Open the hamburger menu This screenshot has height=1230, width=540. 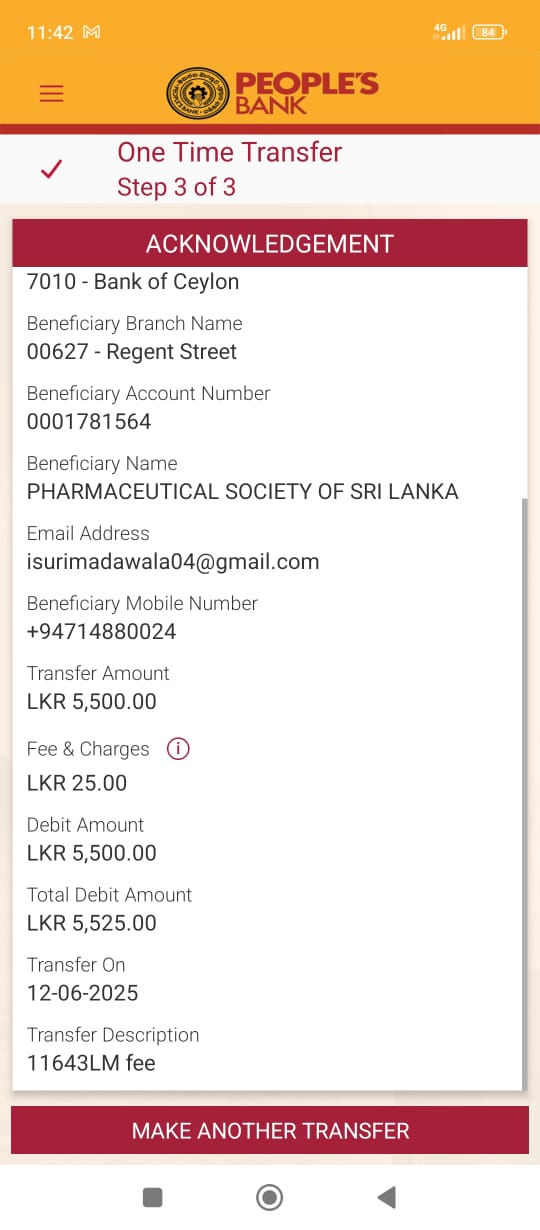(x=51, y=93)
